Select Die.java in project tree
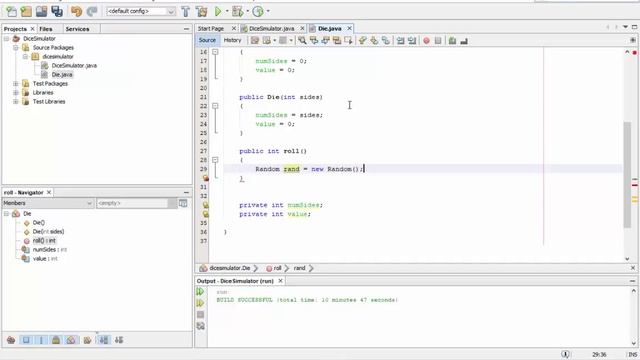This screenshot has height=360, width=640. [x=62, y=75]
